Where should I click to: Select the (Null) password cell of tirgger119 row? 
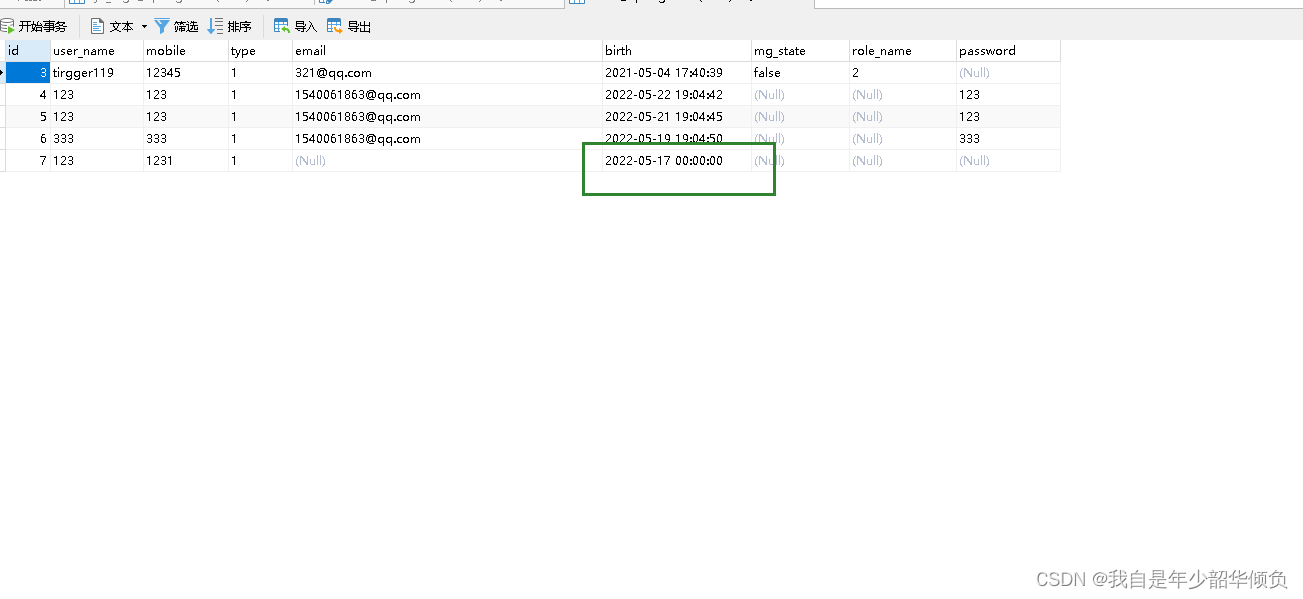1008,73
